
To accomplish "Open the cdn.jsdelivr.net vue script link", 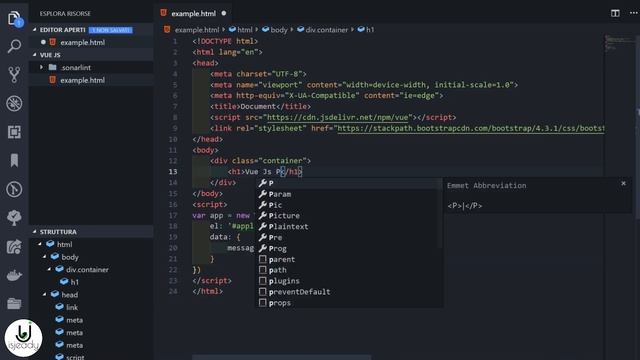I will pyautogui.click(x=338, y=118).
